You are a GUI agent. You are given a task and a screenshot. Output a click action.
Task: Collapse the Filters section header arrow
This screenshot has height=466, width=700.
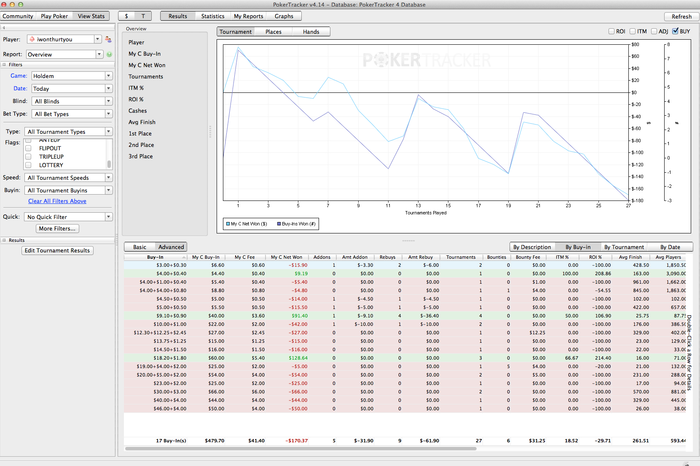(x=4, y=65)
